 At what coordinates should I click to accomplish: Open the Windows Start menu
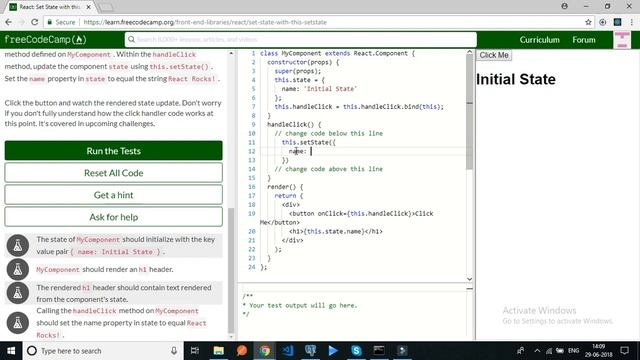pos(11,351)
